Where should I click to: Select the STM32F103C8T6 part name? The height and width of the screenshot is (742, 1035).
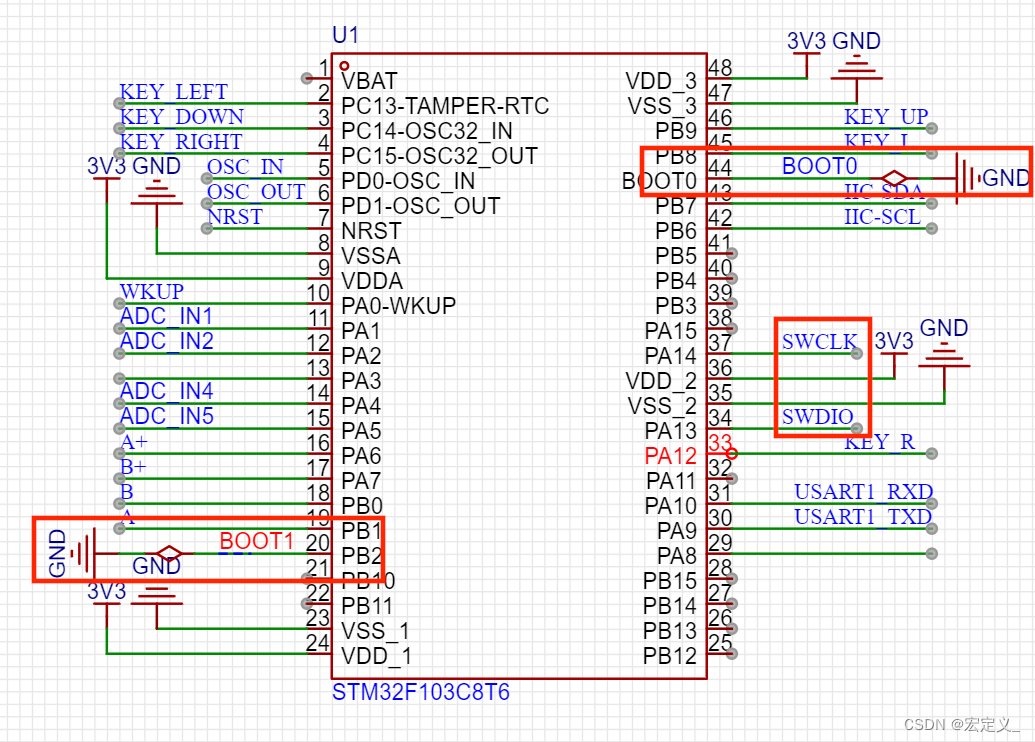tap(420, 692)
